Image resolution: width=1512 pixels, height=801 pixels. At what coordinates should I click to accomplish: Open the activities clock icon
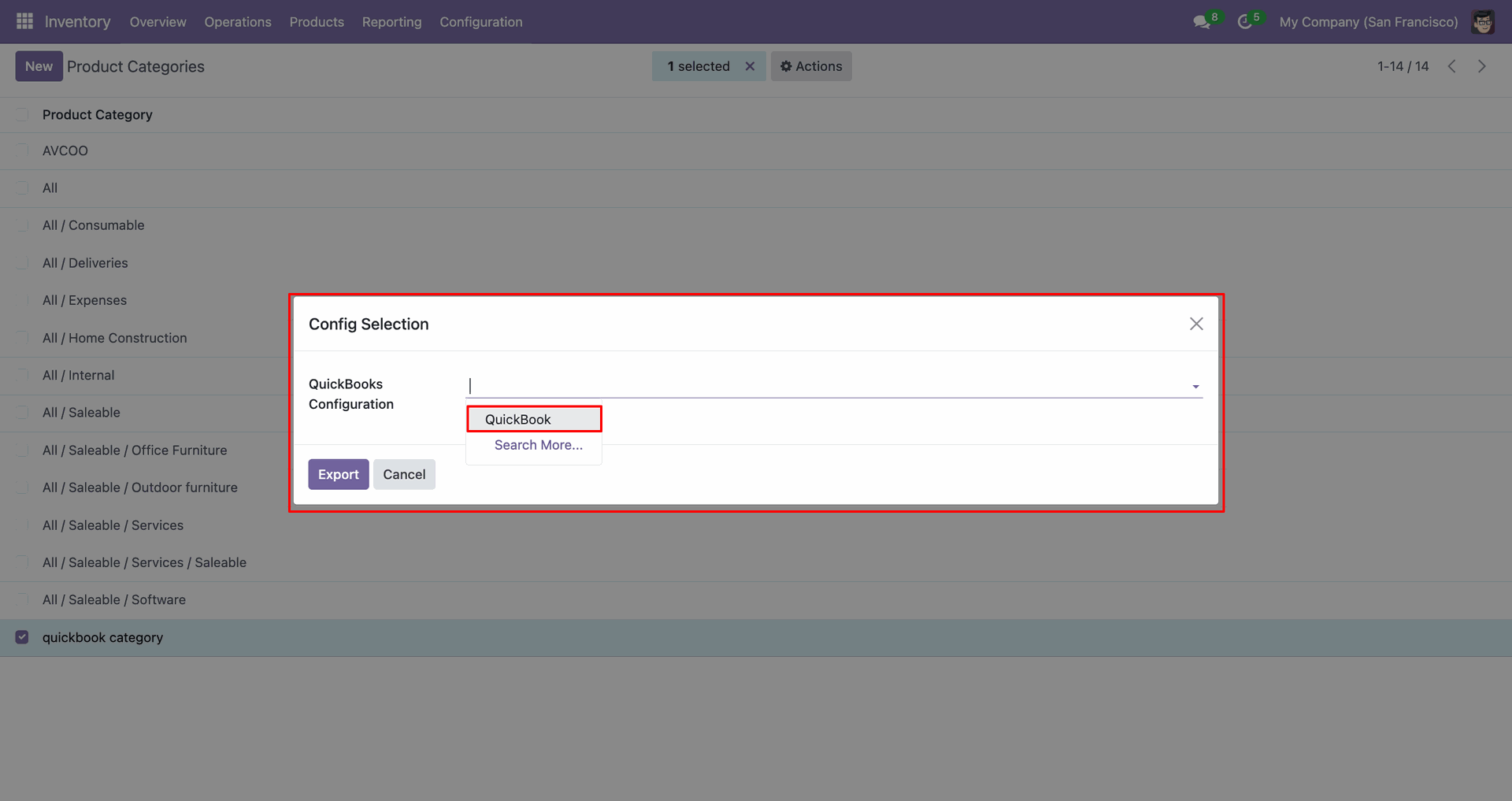pos(1244,22)
